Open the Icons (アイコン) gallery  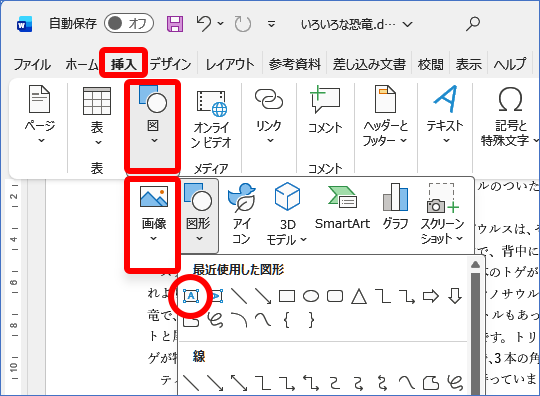point(242,214)
